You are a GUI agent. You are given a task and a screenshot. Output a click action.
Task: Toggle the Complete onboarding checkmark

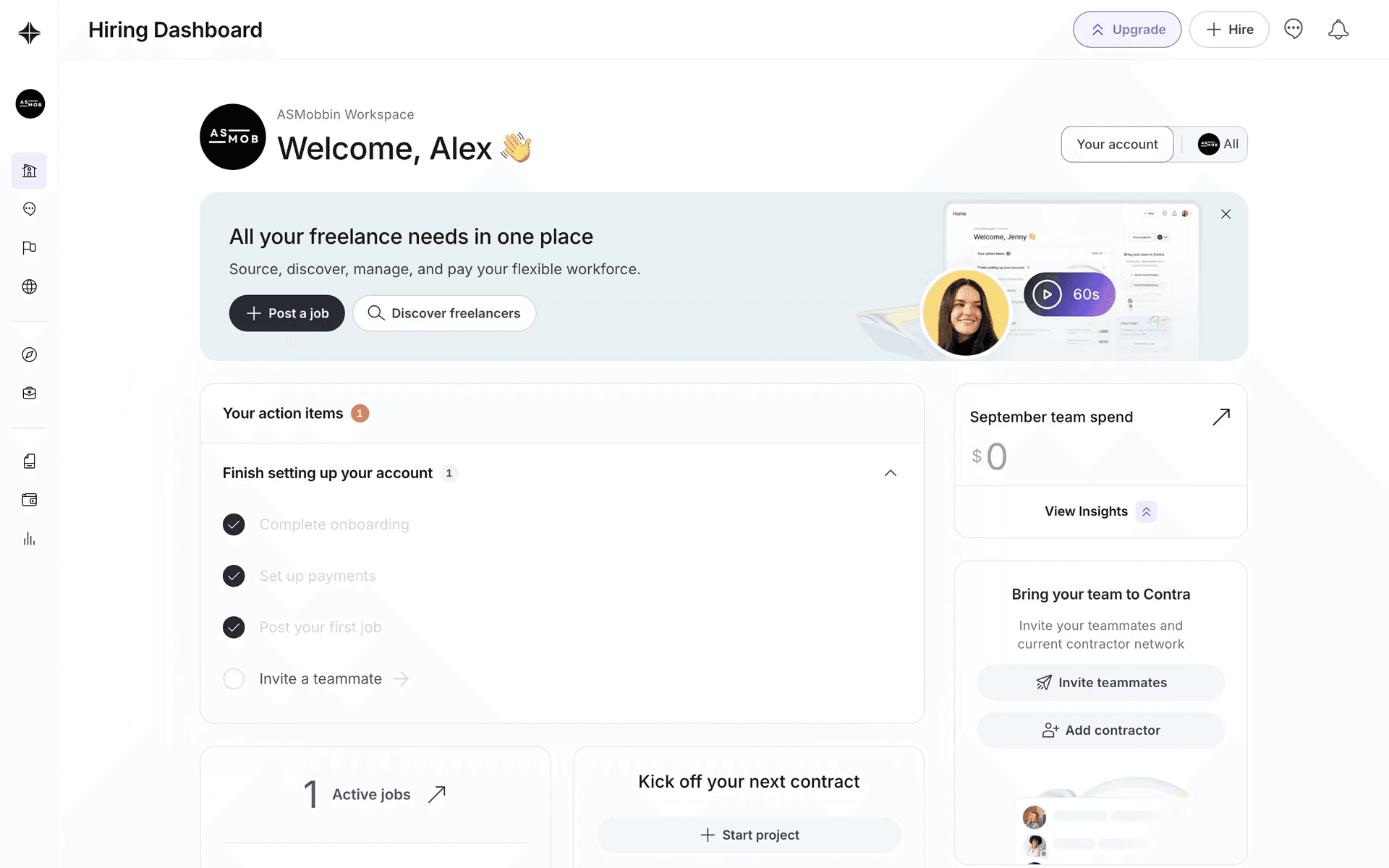tap(234, 524)
